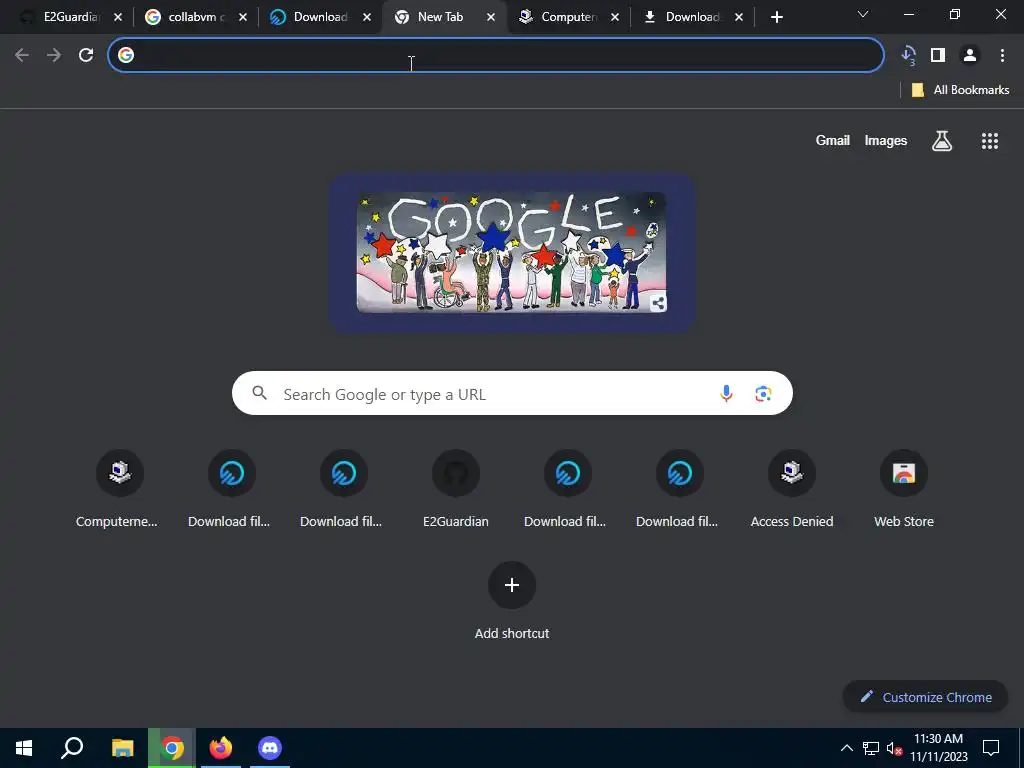Open a new tab with the plus button
1024x768 pixels.
[x=776, y=18]
